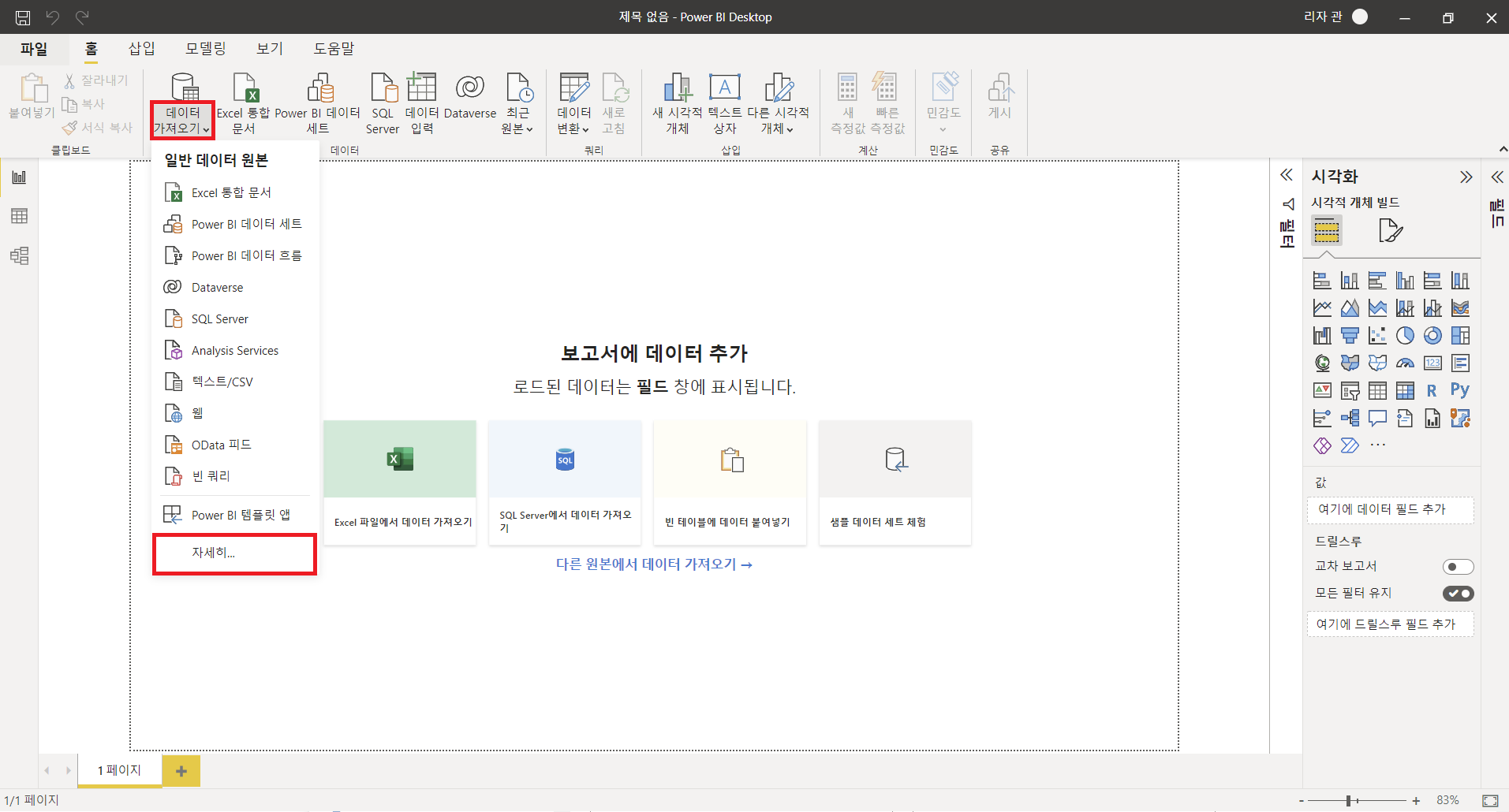
Task: Select the Python visual icon
Action: coord(1460,390)
